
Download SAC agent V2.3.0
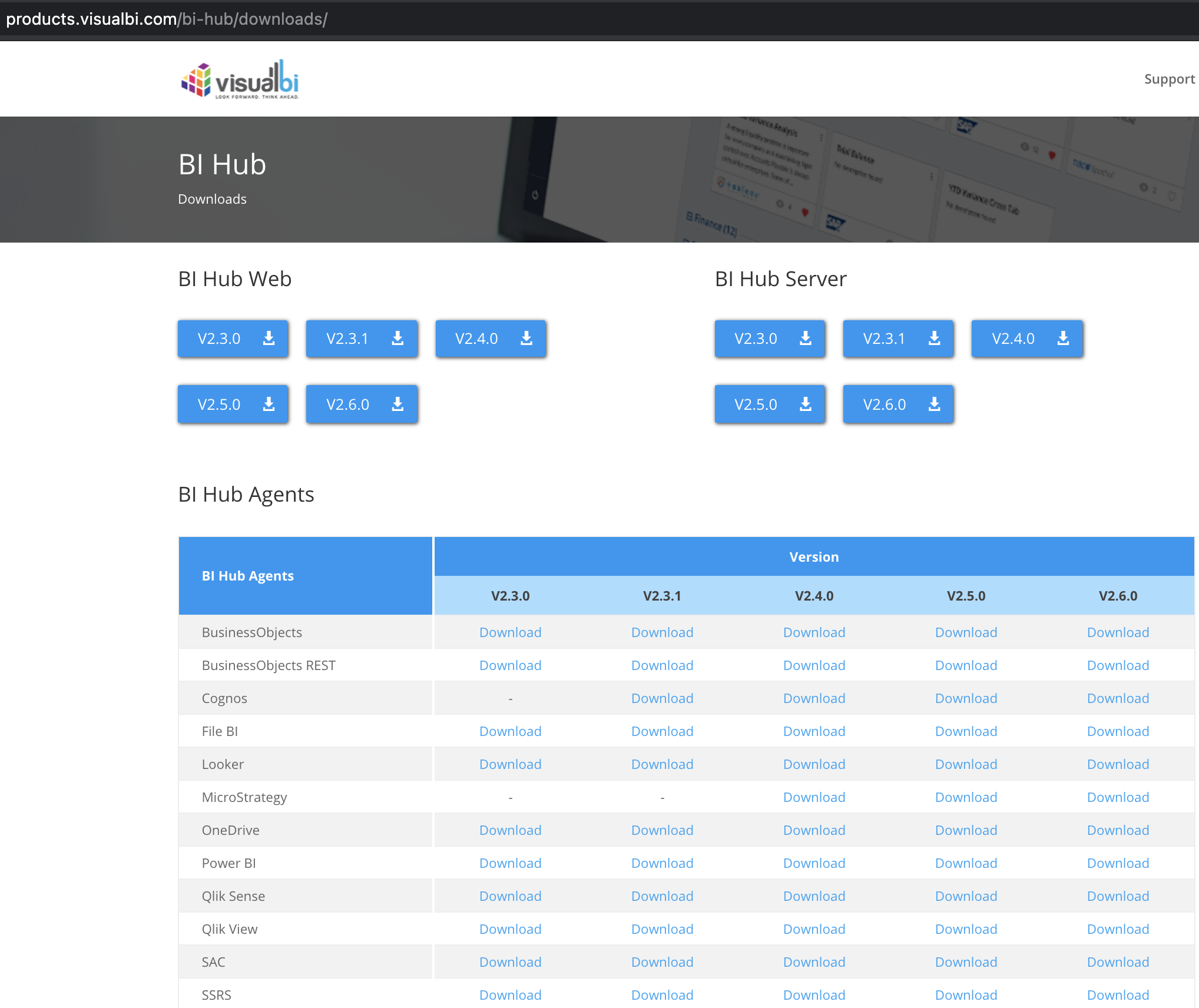click(510, 962)
